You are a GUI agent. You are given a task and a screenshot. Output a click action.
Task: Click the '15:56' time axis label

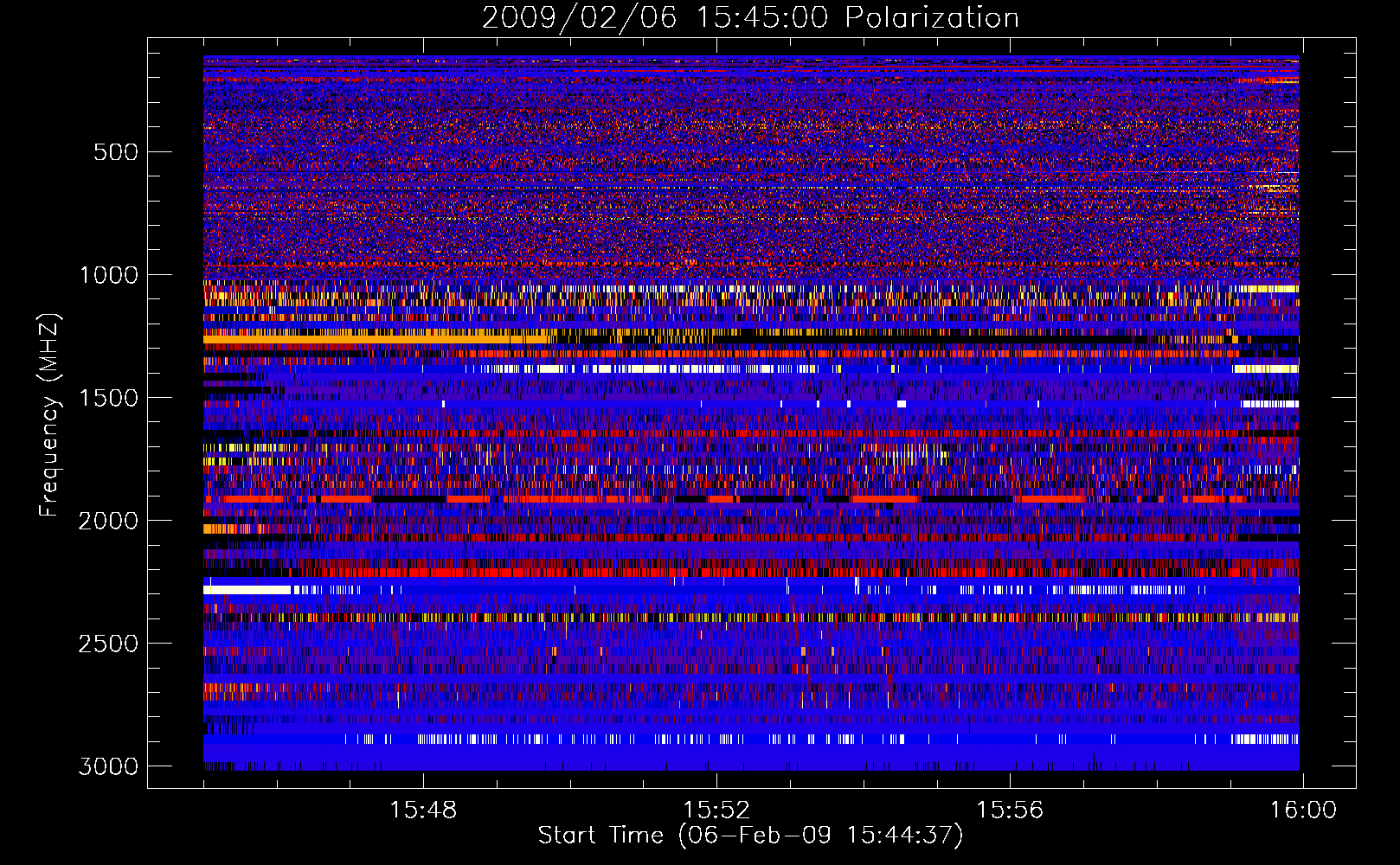[x=1010, y=811]
